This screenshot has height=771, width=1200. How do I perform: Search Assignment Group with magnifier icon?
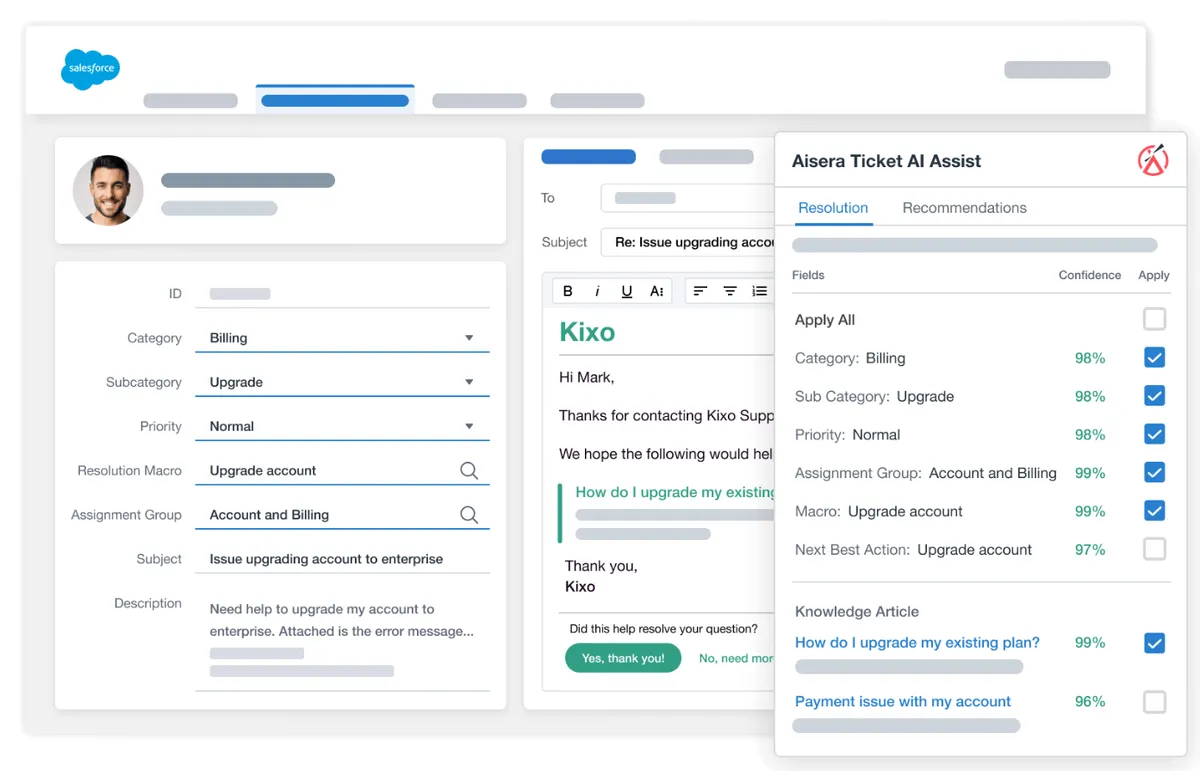click(x=469, y=514)
